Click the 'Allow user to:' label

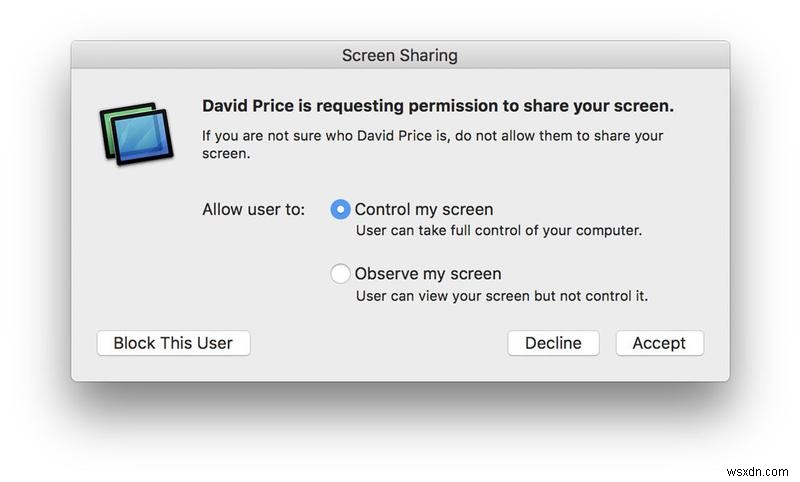(x=254, y=210)
